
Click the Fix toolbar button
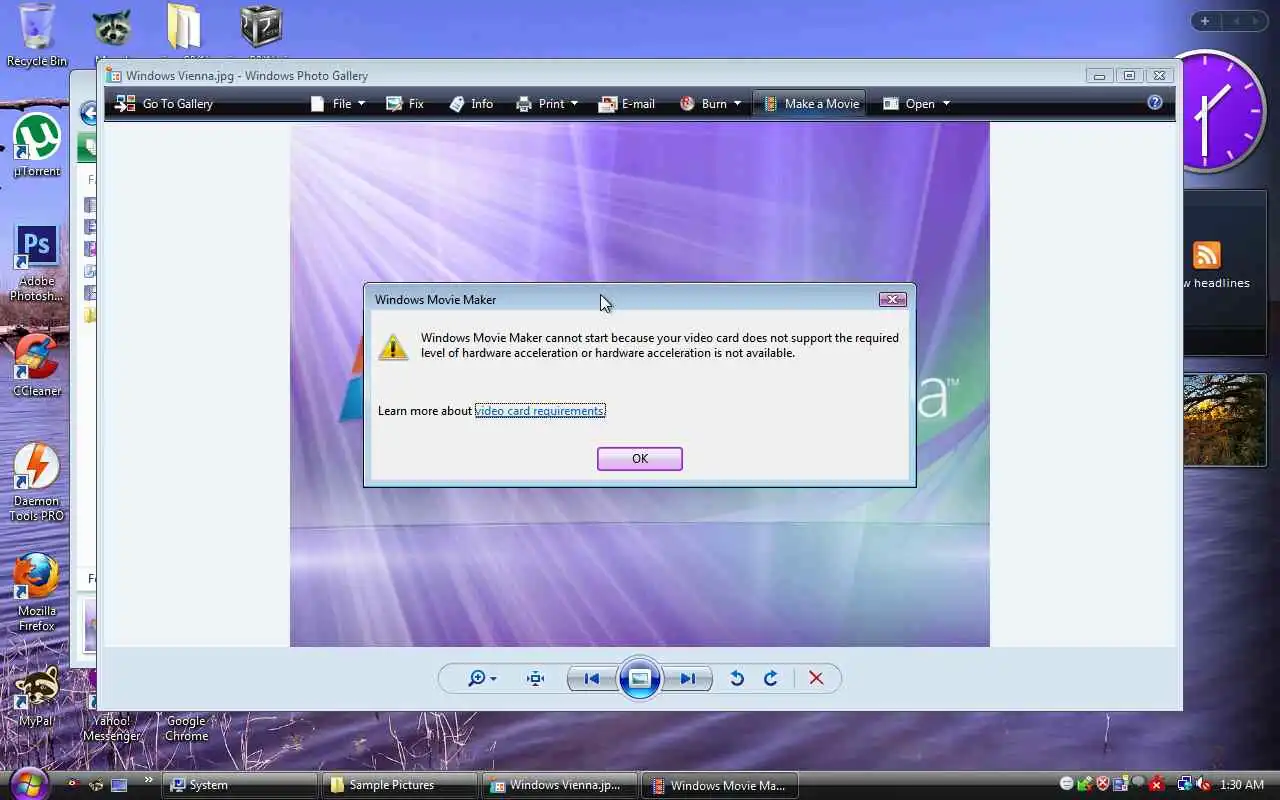click(405, 103)
